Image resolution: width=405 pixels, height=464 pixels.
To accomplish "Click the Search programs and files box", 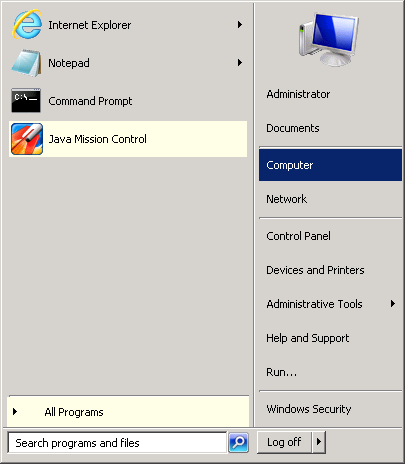I will point(117,443).
